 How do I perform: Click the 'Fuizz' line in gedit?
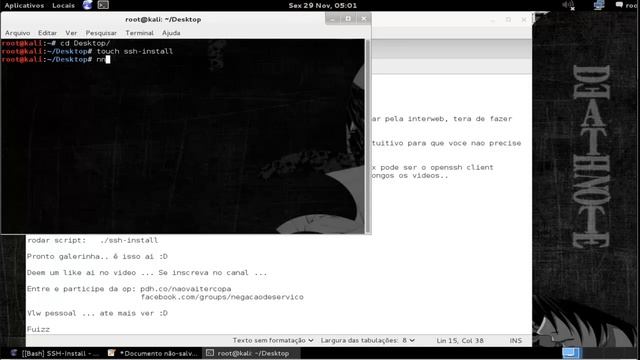[38, 329]
